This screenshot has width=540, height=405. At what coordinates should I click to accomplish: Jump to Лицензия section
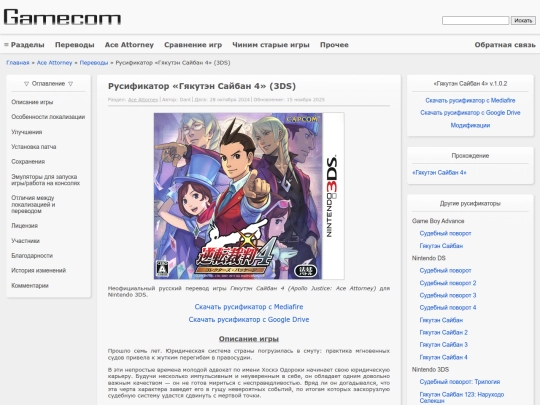tap(24, 226)
